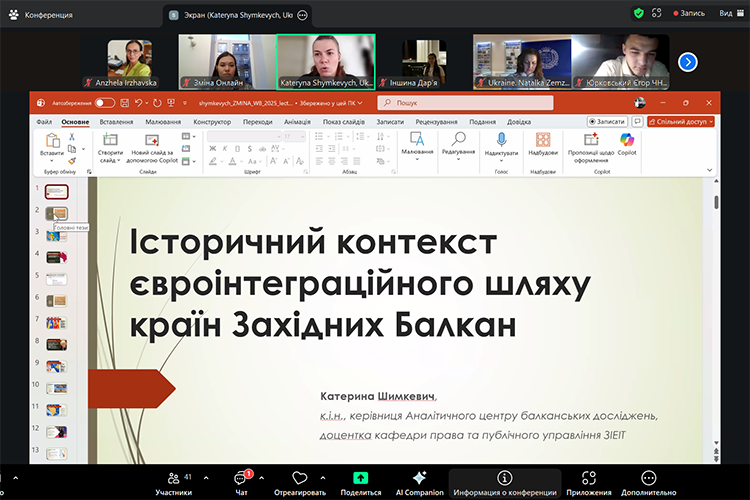Select Kateryna Shymkevych's video thumbnail
Screen dimensions: 750x500
pyautogui.click(x=325, y=62)
